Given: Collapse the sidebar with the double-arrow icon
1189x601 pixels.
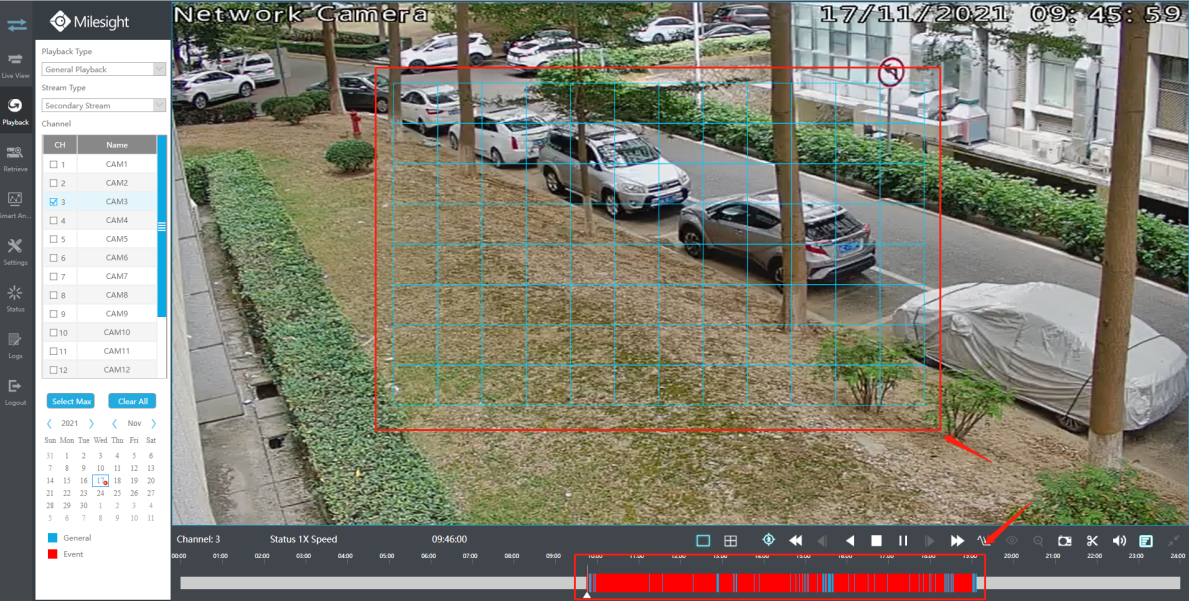Looking at the screenshot, I should coord(17,23).
